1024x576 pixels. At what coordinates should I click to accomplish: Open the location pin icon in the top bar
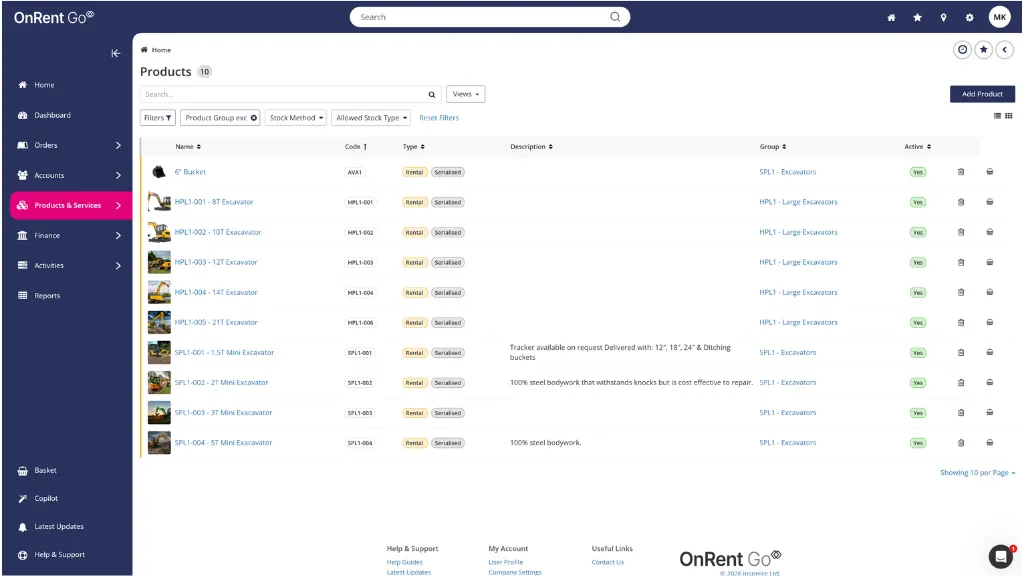(x=944, y=18)
